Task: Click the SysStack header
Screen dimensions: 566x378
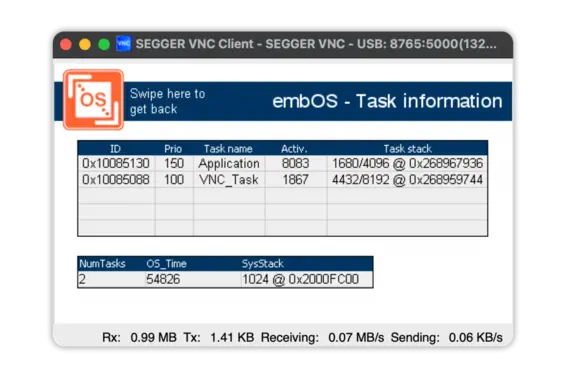Action: click(262, 264)
